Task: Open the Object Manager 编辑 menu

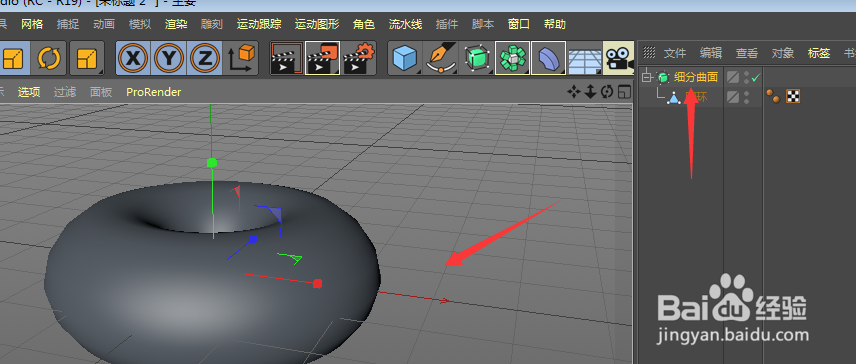Action: click(x=711, y=53)
